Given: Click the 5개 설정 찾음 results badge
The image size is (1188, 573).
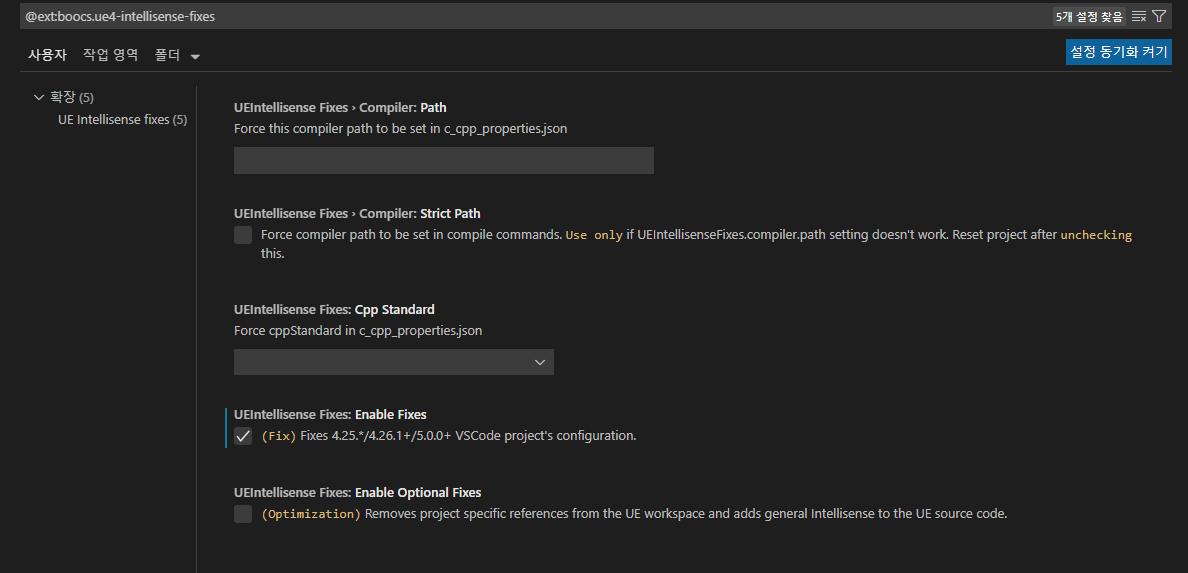Looking at the screenshot, I should [1088, 17].
